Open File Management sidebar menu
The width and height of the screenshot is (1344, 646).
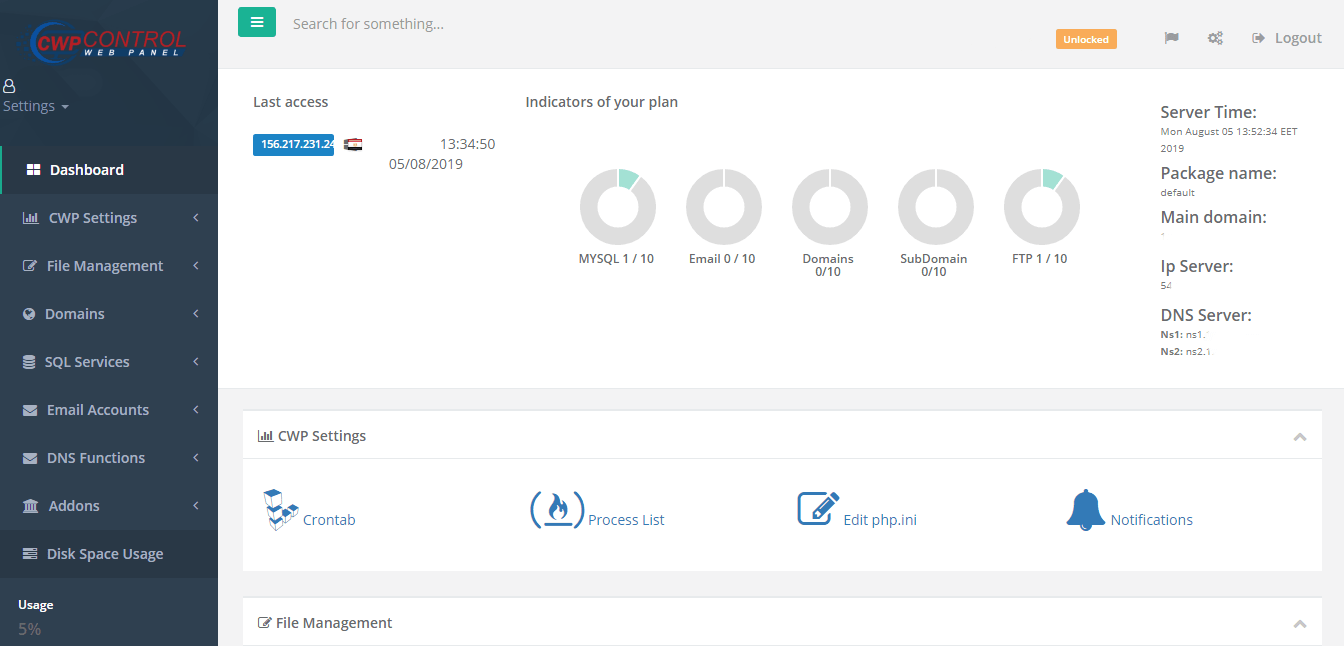click(x=109, y=266)
